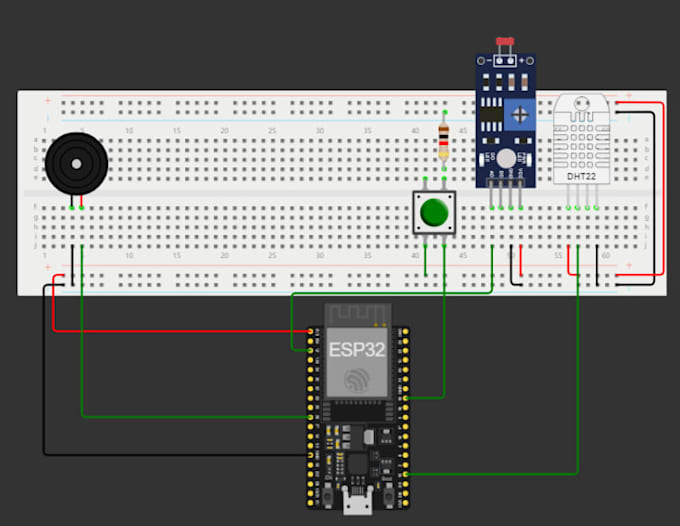This screenshot has height=526, width=680.
Task: Select the resistor on the breadboard
Action: tap(443, 141)
